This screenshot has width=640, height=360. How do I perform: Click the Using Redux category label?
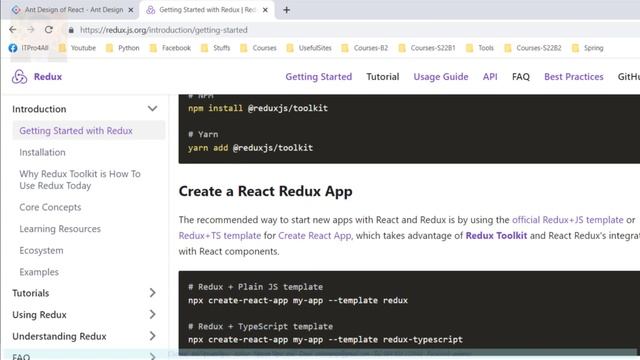pos(39,315)
